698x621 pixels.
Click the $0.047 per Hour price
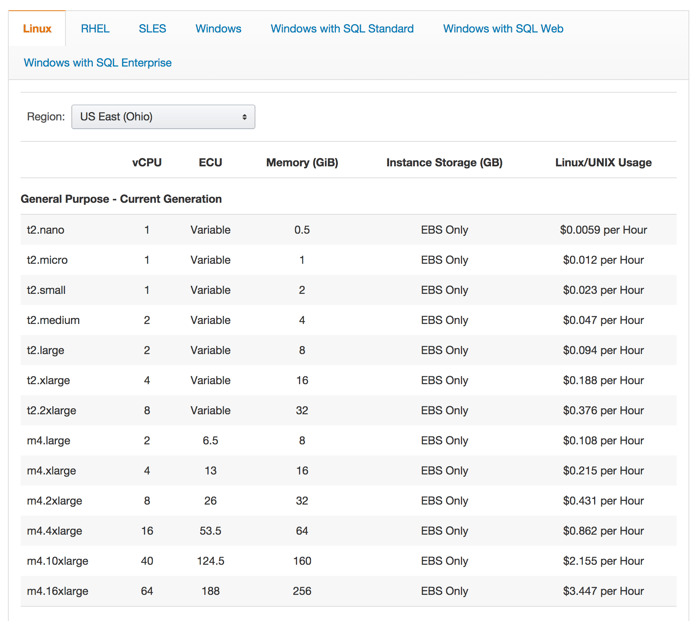pyautogui.click(x=603, y=320)
